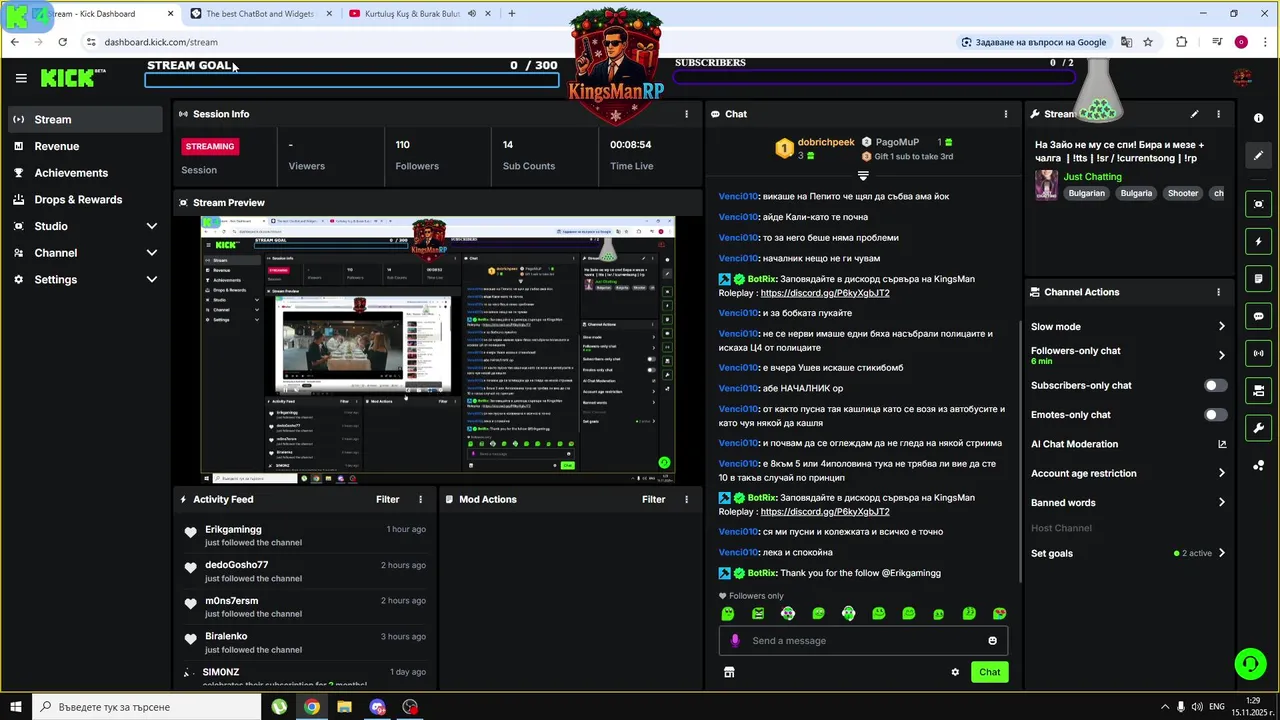This screenshot has width=1280, height=720.
Task: Open the Mod Actions three-dot menu
Action: (686, 499)
